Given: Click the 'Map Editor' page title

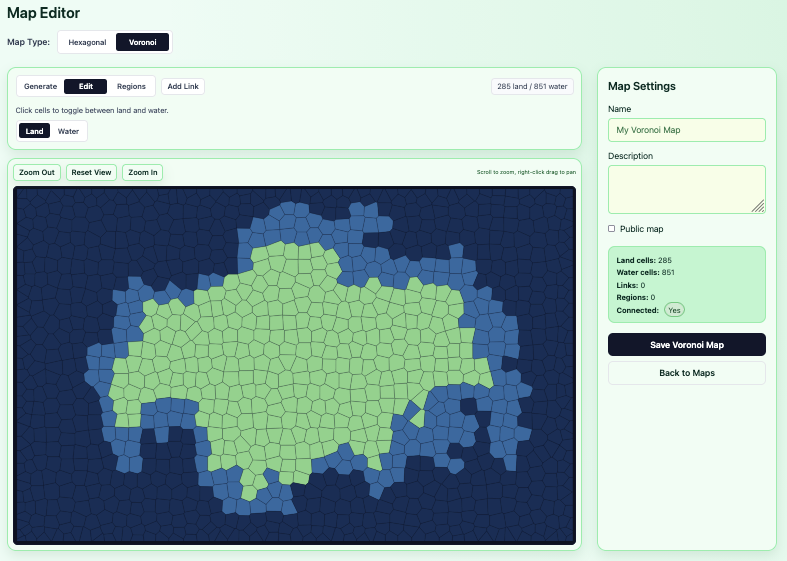Looking at the screenshot, I should tap(44, 13).
